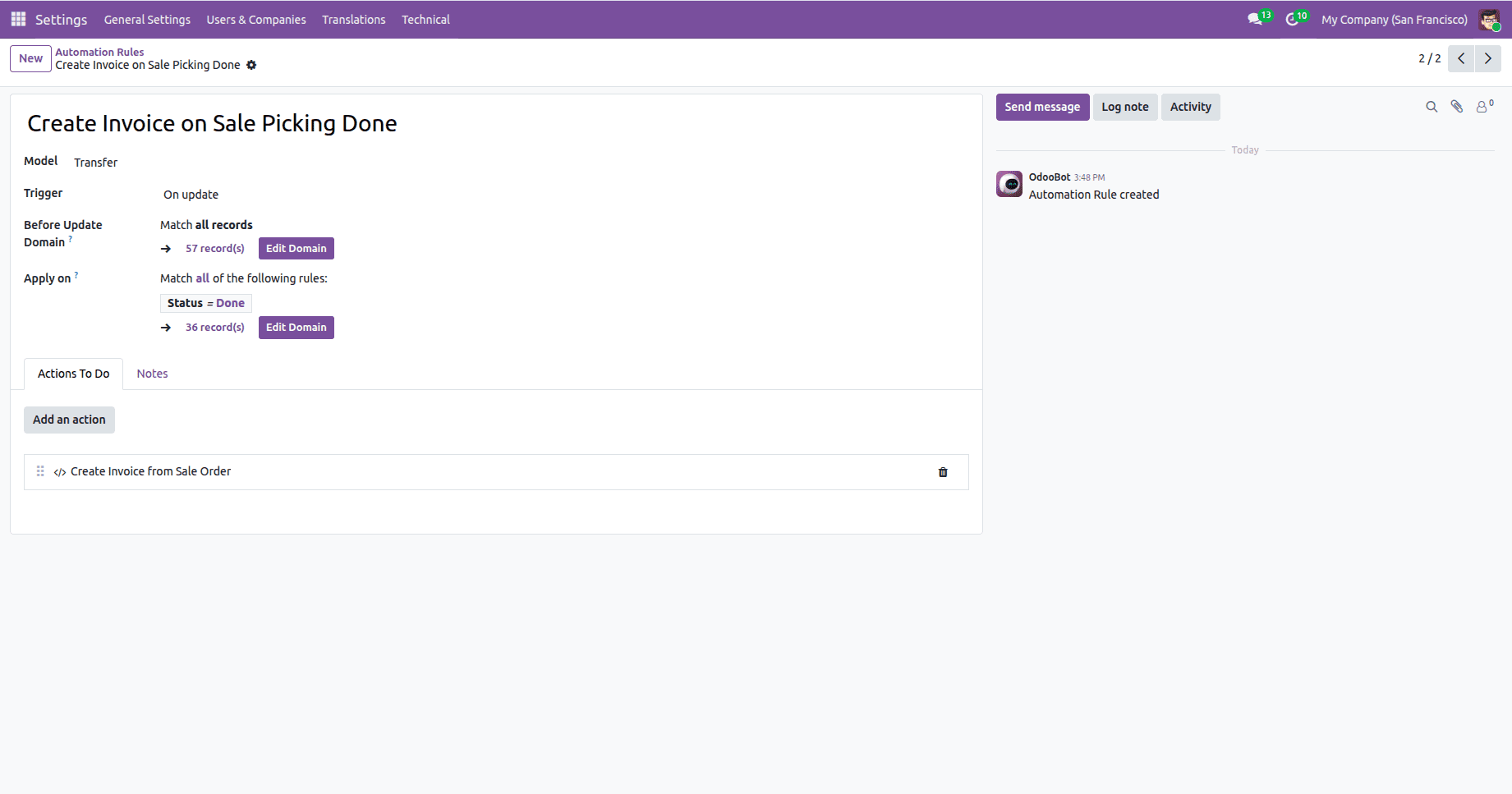The height and width of the screenshot is (794, 1512).
Task: Click the 2 / 2 pager counter
Action: (x=1429, y=58)
